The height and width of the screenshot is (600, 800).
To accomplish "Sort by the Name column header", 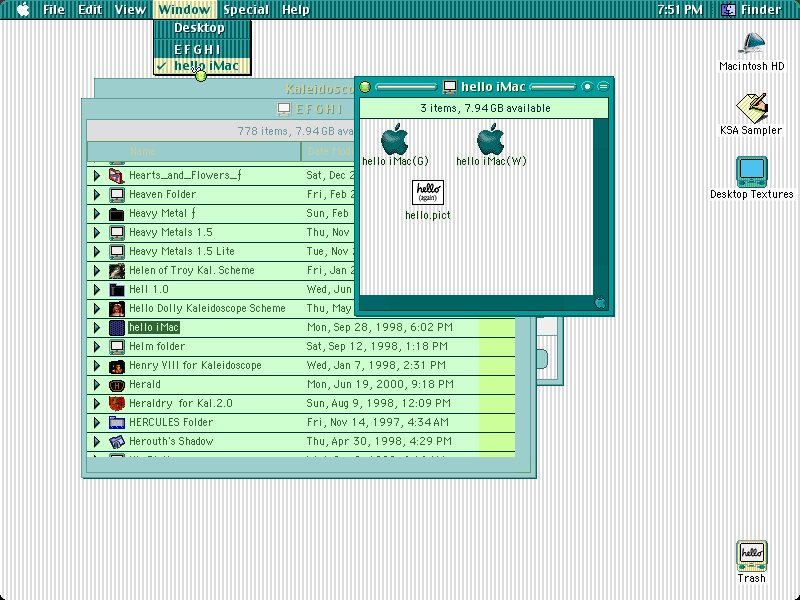I will pos(194,152).
